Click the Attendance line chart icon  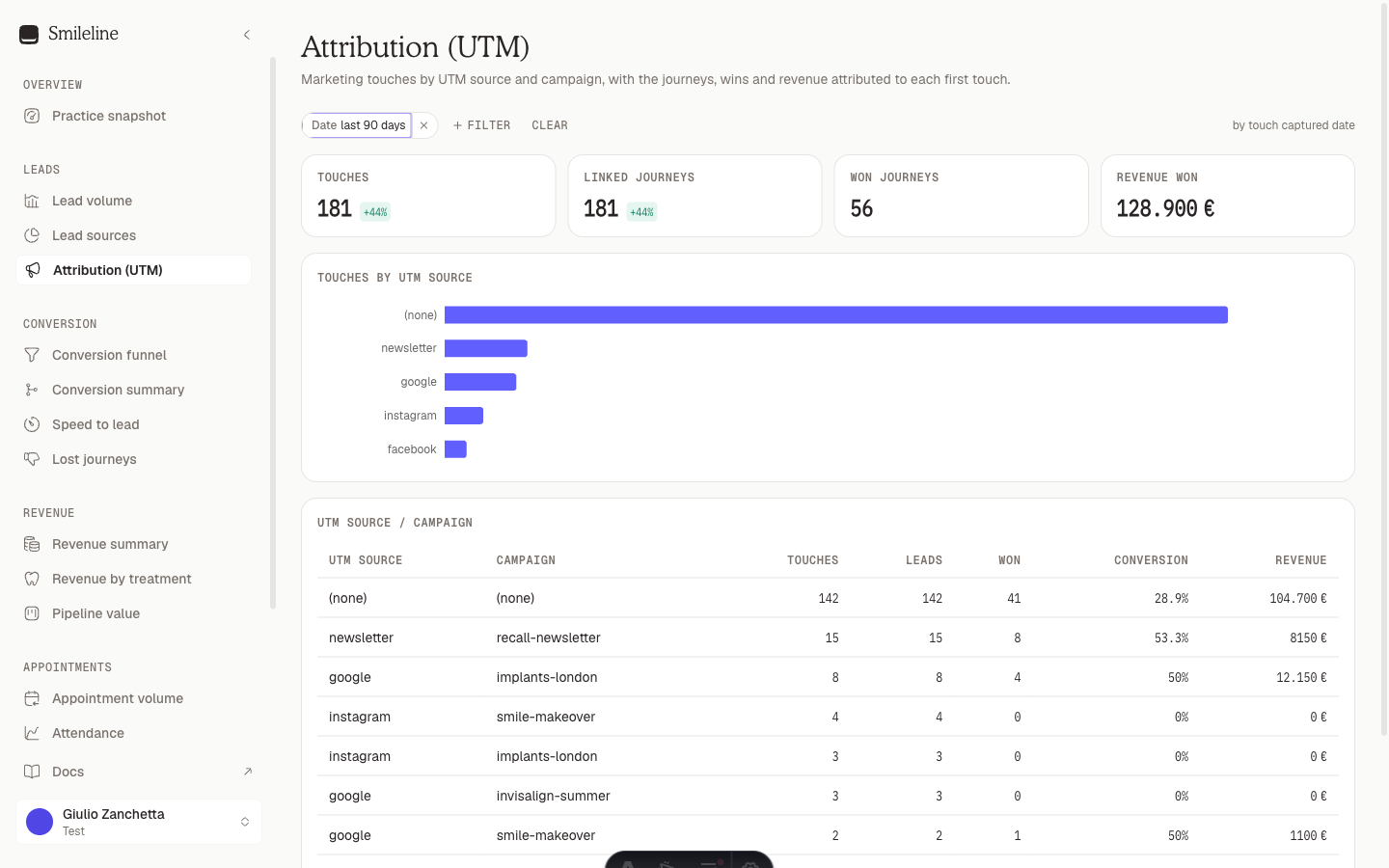pyautogui.click(x=32, y=733)
